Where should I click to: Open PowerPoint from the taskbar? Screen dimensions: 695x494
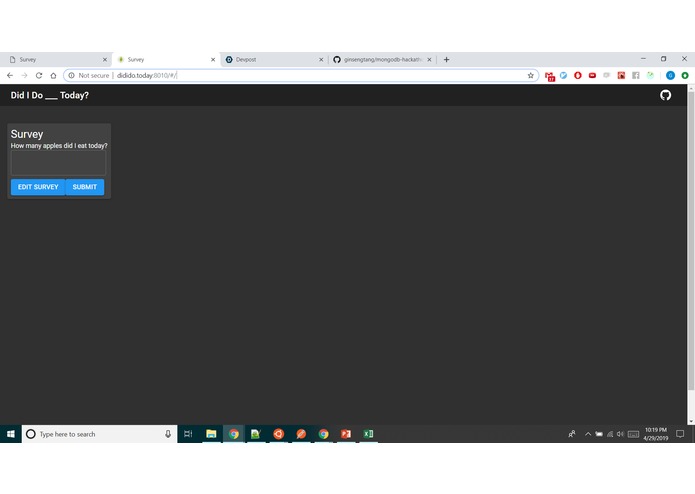[346, 434]
